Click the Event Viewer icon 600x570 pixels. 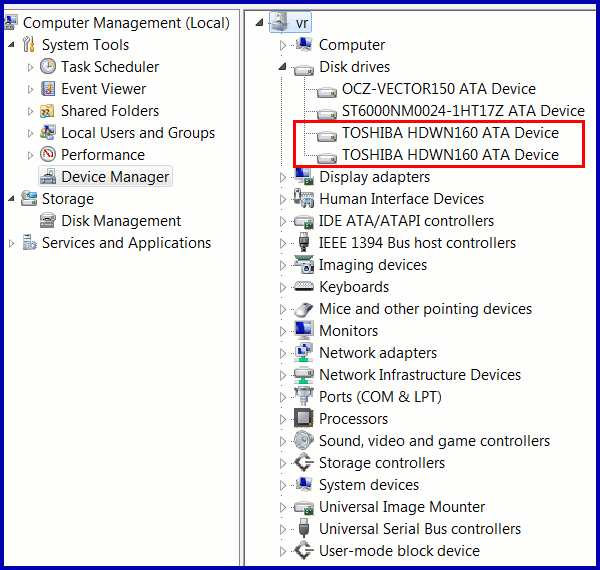[47, 89]
